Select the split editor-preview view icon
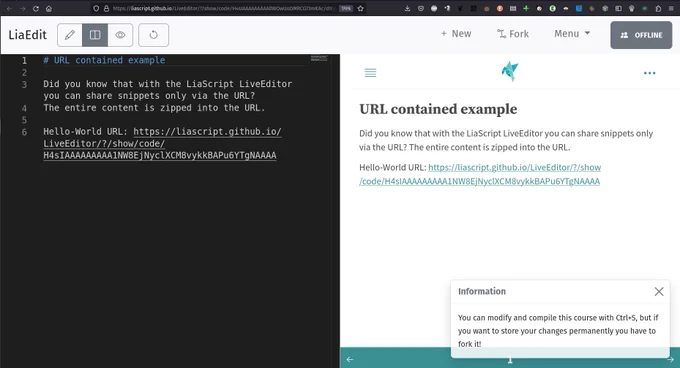680x368 pixels. [x=95, y=35]
